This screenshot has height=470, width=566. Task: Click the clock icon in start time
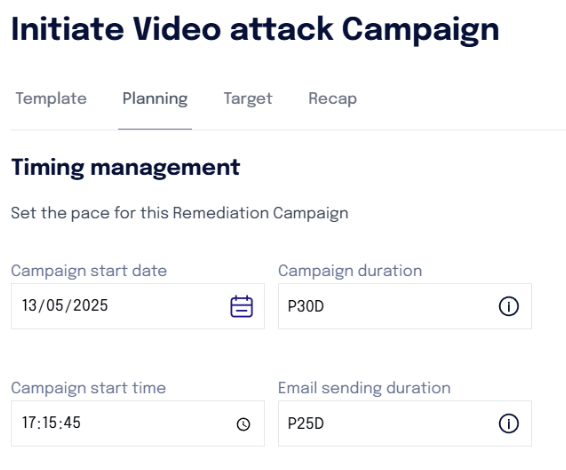pyautogui.click(x=243, y=424)
